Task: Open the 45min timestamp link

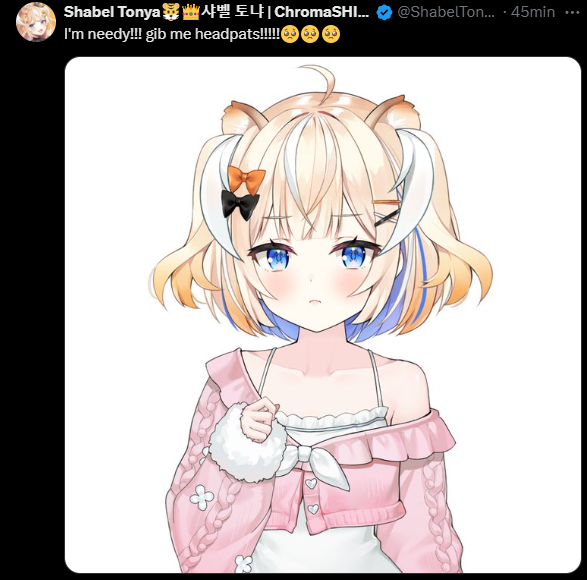Action: (533, 12)
